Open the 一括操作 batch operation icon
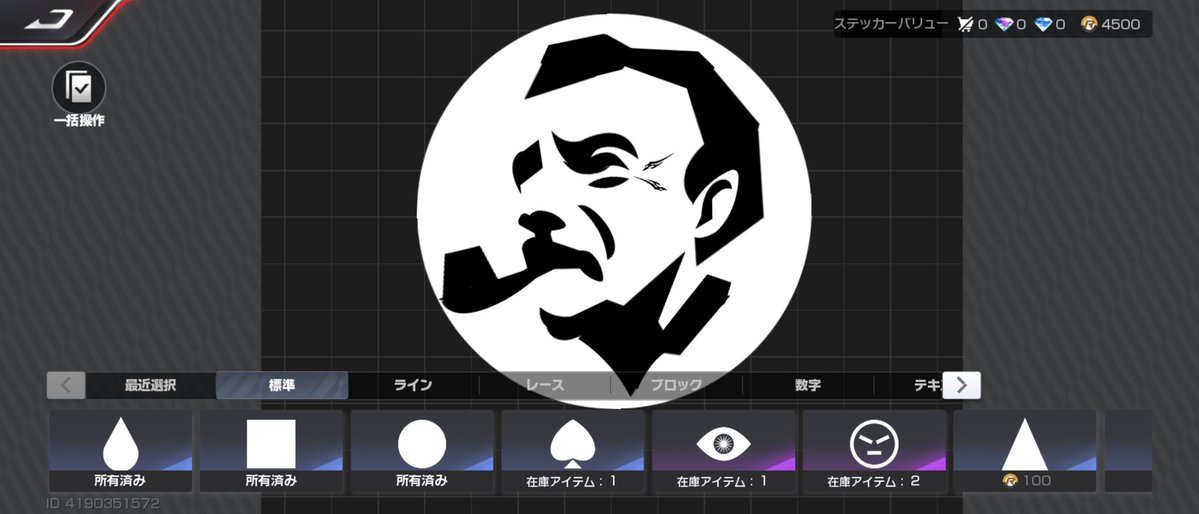 (79, 94)
